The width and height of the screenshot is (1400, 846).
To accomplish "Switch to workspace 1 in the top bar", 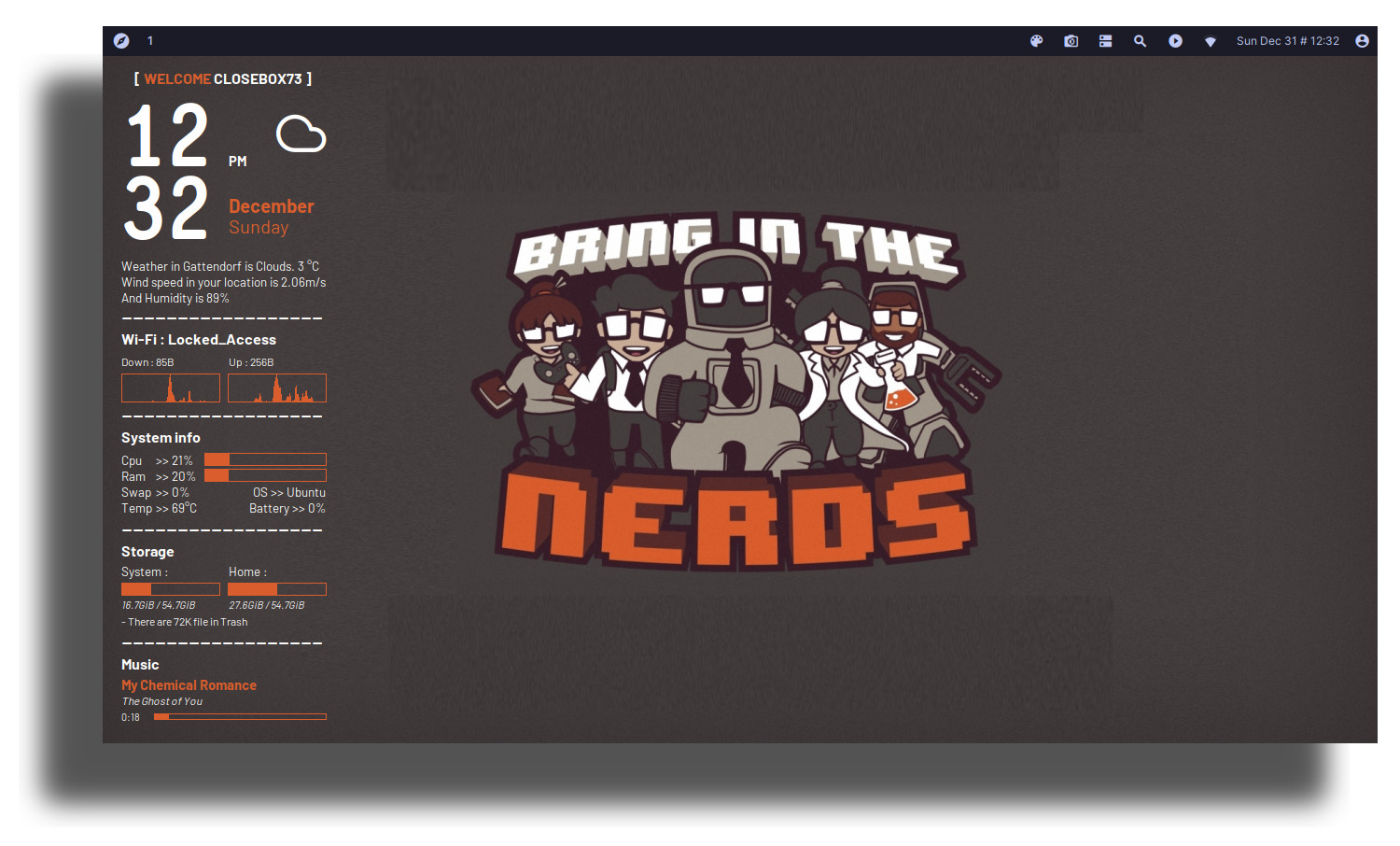I will tap(150, 41).
